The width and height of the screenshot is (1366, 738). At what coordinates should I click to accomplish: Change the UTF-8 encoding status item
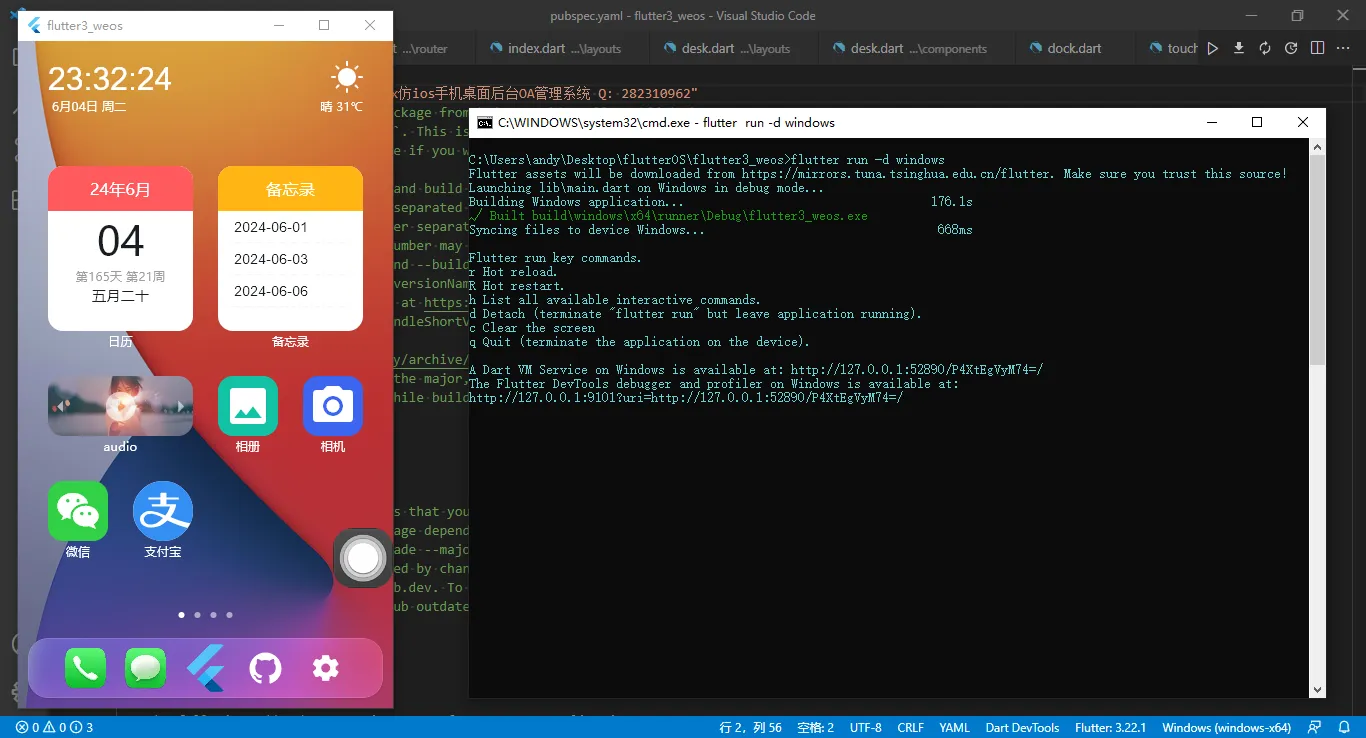pos(866,727)
